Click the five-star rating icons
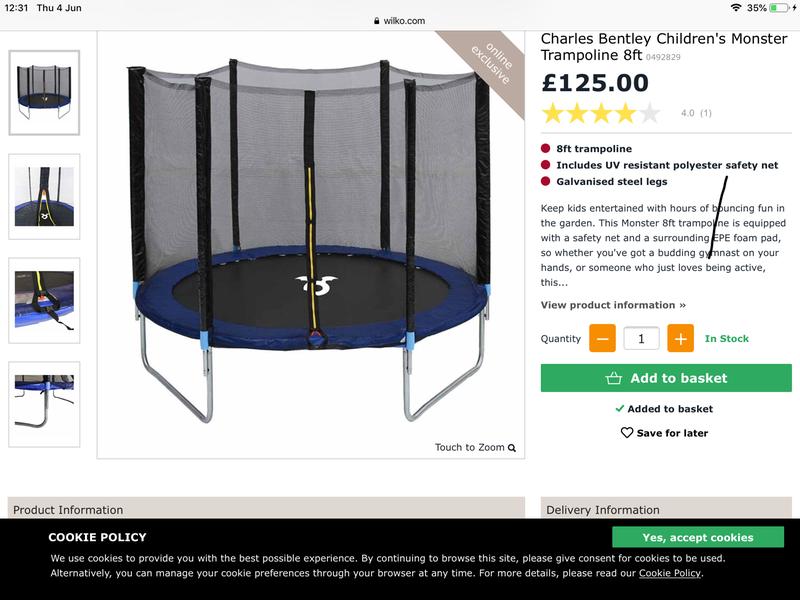This screenshot has width=800, height=600. tap(601, 113)
